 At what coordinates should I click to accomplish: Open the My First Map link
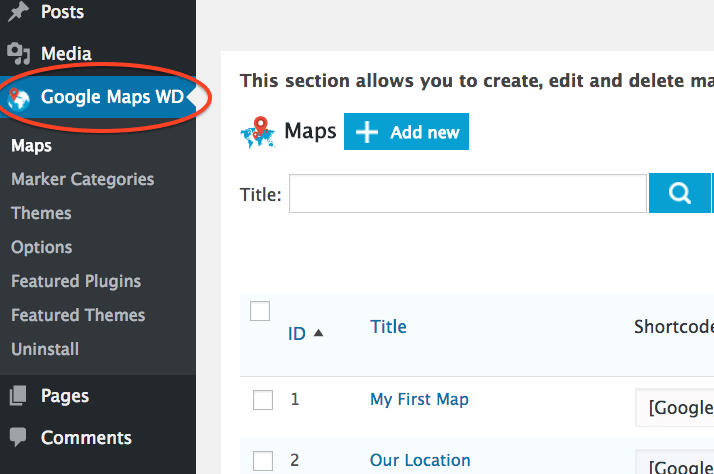419,399
